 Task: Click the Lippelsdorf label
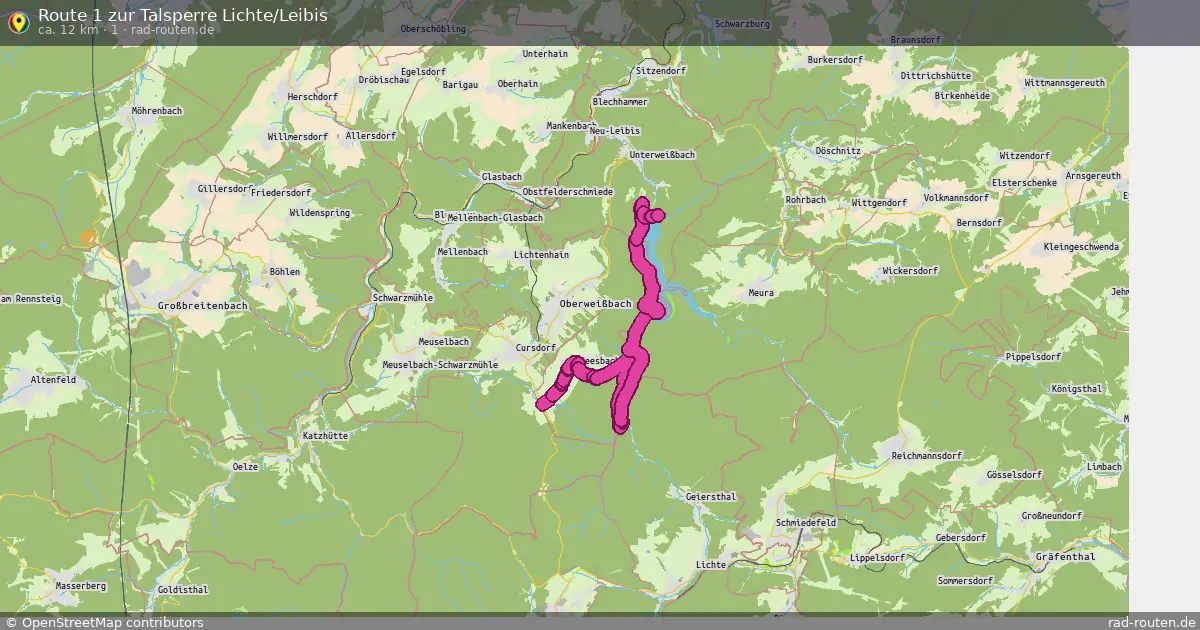(x=876, y=558)
